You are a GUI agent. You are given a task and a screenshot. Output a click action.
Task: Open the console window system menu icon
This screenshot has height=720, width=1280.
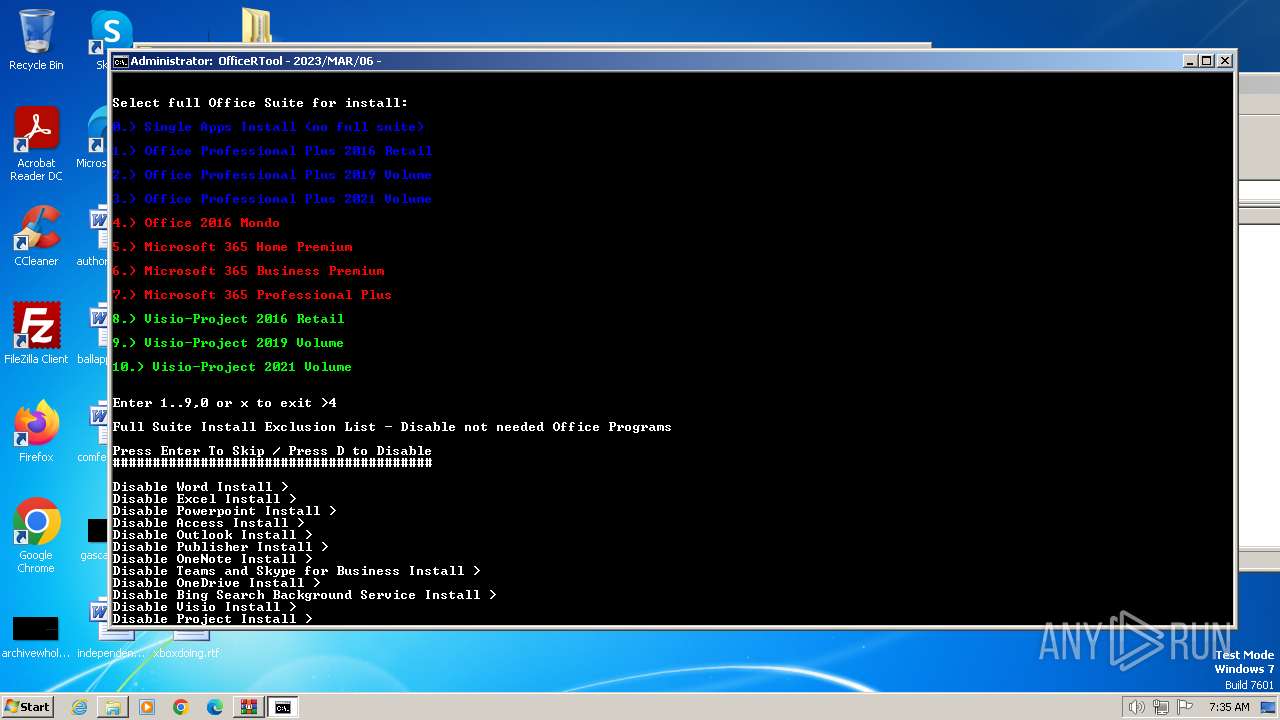[x=120, y=61]
